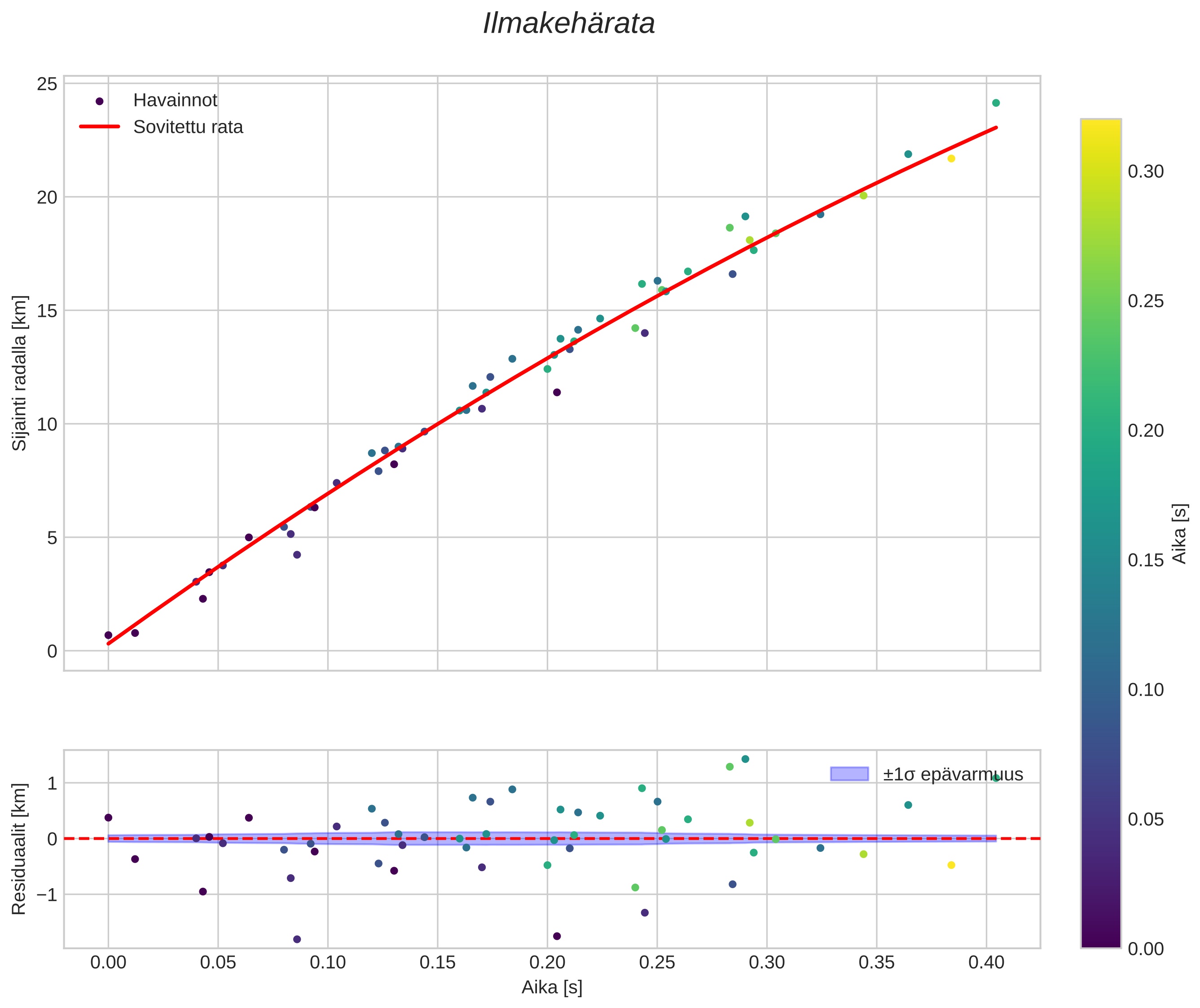Click the 0.30 tick label on the colorbar
This screenshot has height=1008, width=1200.
(x=1145, y=171)
